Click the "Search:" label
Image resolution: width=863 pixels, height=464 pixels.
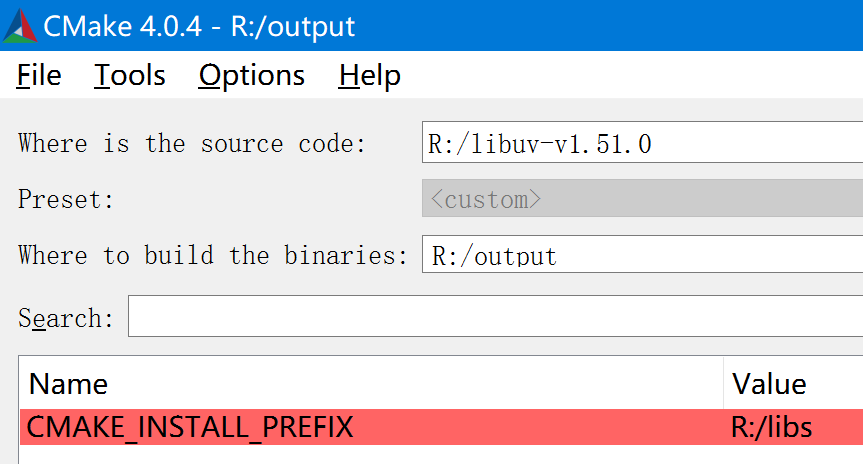click(66, 319)
